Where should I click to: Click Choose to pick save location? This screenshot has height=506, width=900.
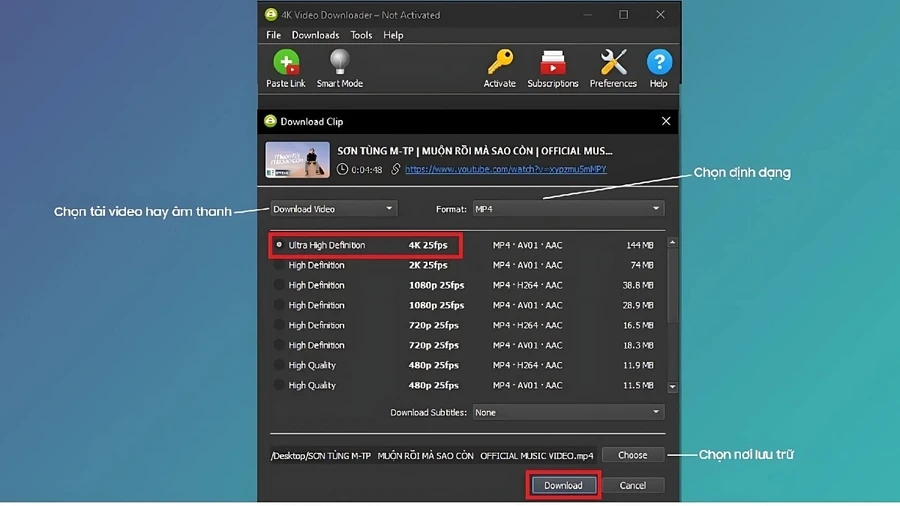coord(633,455)
